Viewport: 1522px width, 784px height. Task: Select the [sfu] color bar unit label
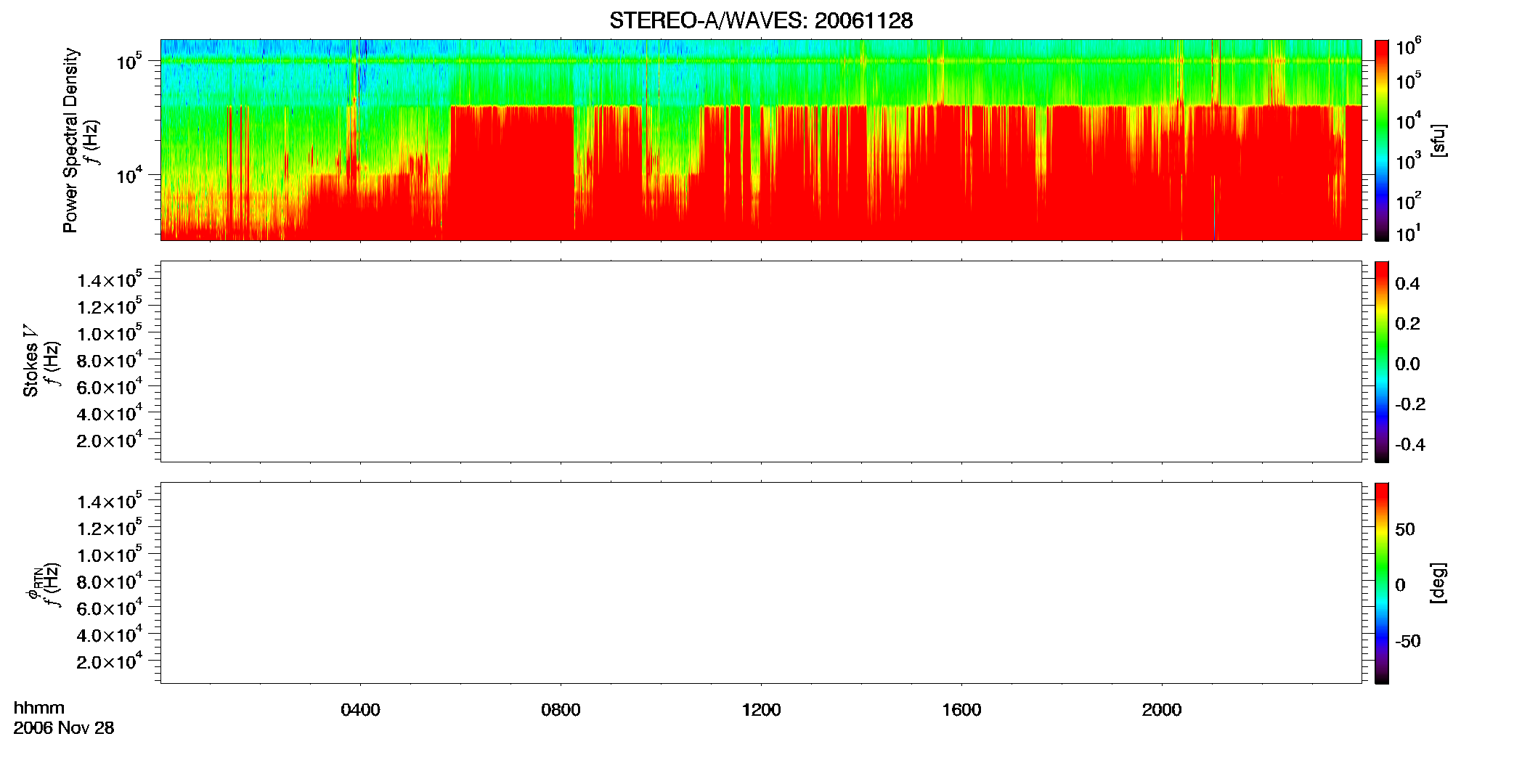pyautogui.click(x=1438, y=140)
